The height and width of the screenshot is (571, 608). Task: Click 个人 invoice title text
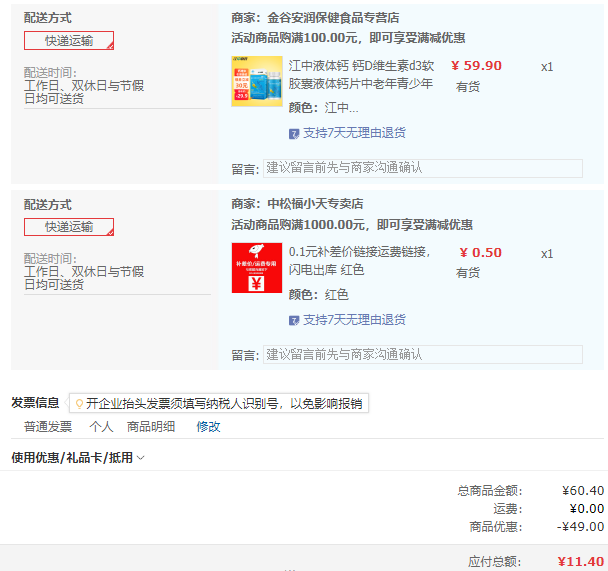[101, 427]
